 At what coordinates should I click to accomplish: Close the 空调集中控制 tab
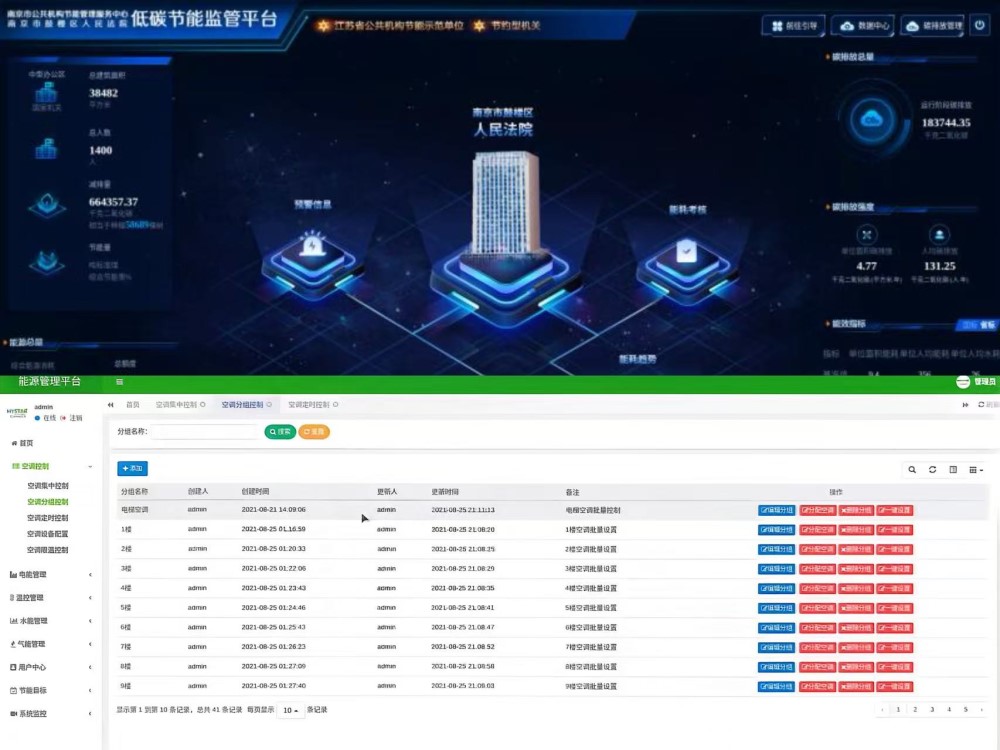point(203,405)
